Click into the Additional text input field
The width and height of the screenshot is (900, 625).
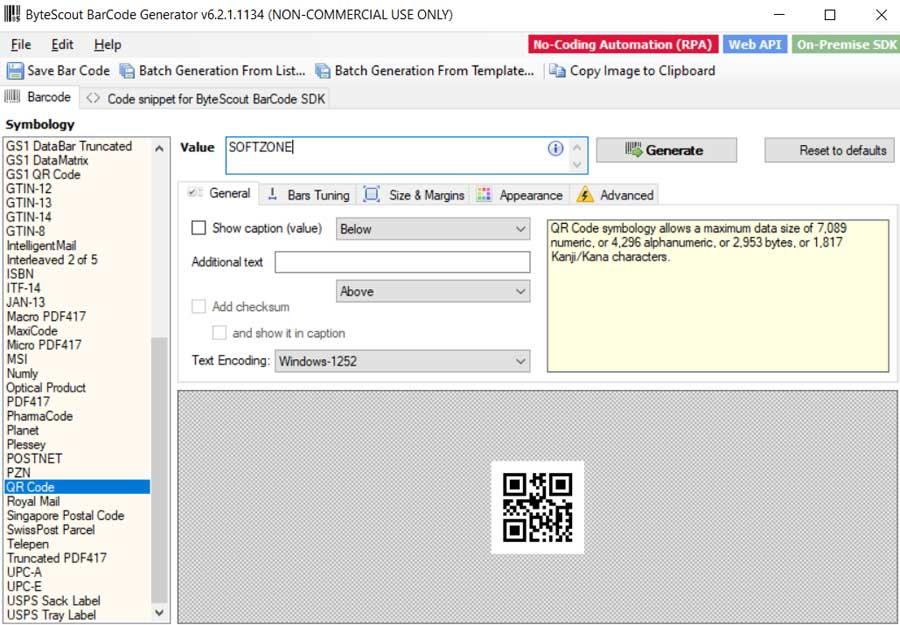click(402, 262)
